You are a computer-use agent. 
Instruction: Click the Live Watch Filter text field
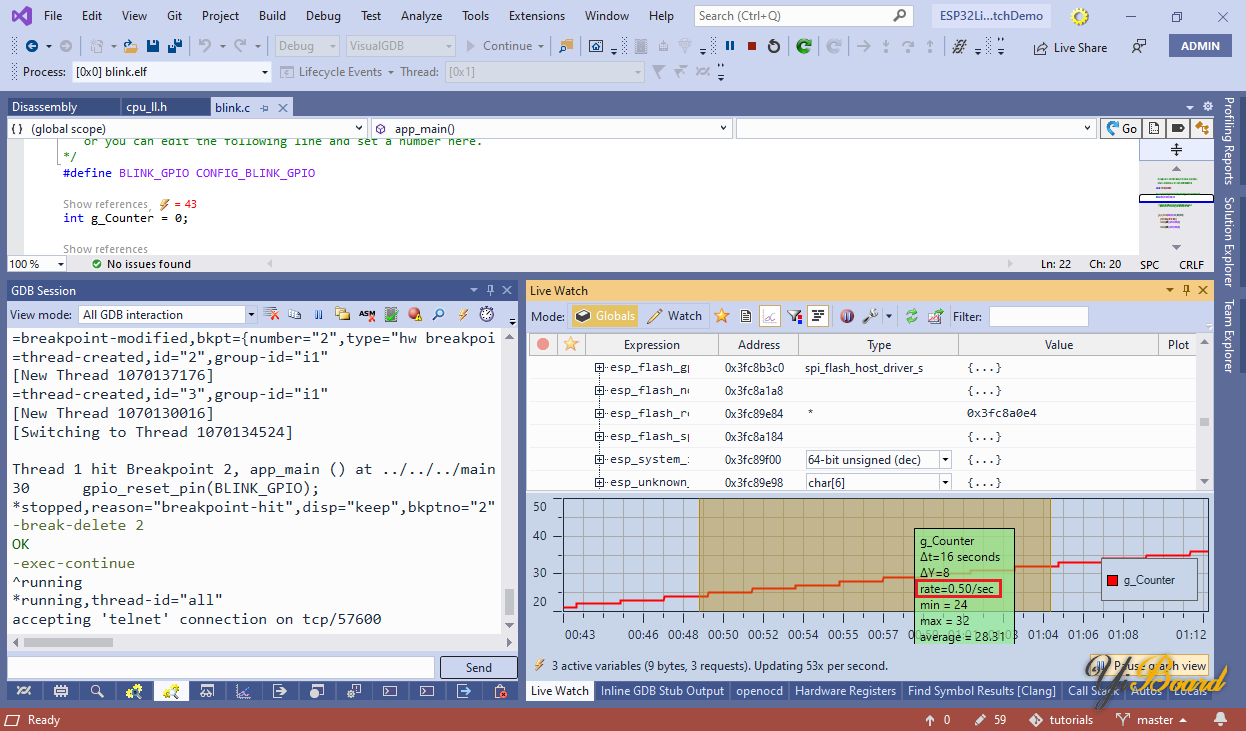click(x=1038, y=316)
